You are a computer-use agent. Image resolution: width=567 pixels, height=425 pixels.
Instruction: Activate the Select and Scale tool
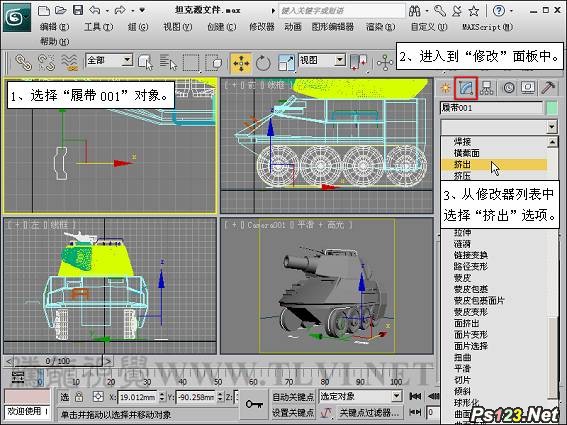coord(286,62)
